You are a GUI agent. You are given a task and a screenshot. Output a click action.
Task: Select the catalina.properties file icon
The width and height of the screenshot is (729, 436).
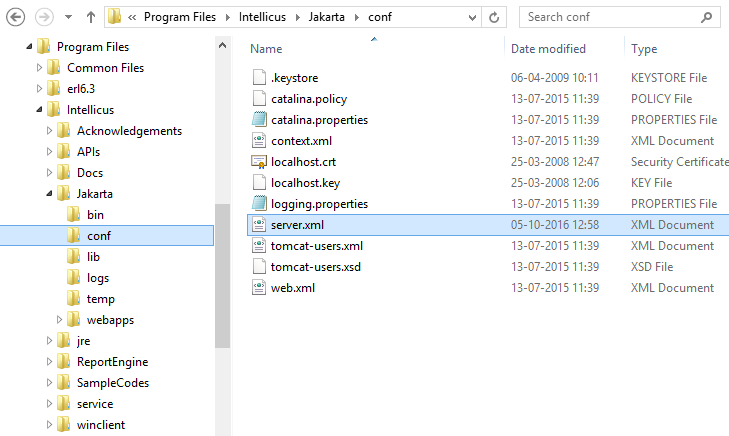[259, 119]
